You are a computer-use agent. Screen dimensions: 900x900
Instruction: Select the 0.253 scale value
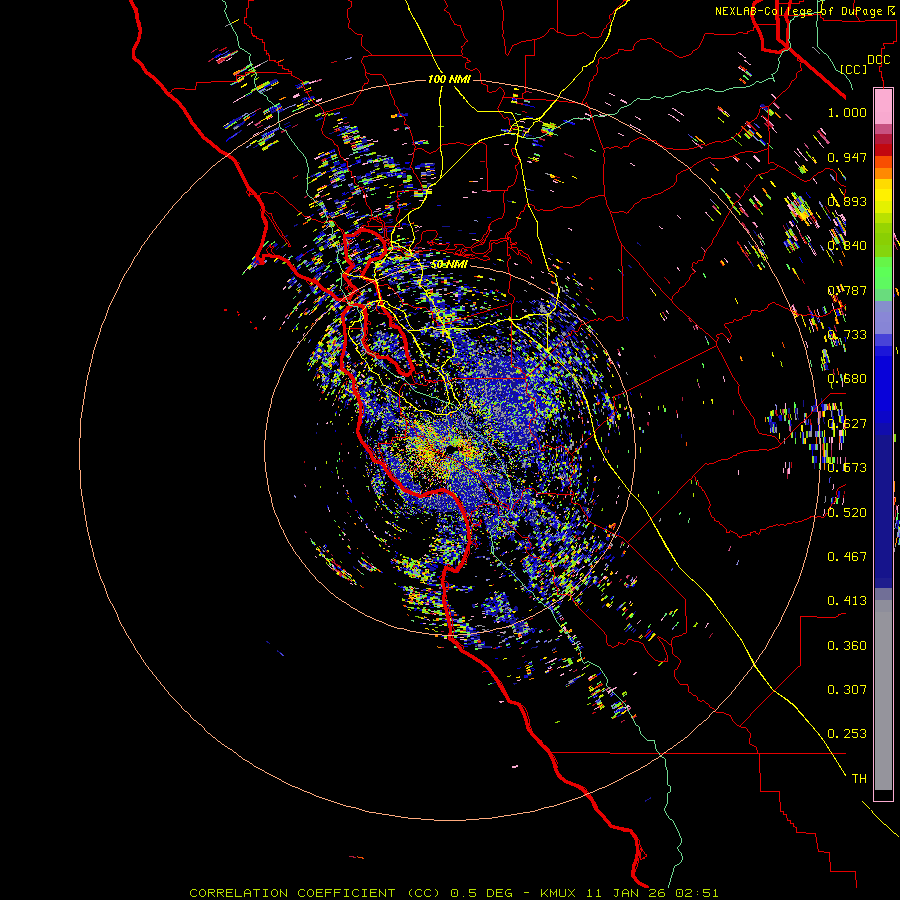pyautogui.click(x=847, y=734)
